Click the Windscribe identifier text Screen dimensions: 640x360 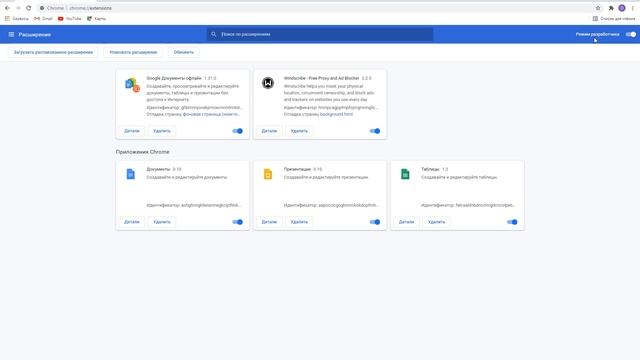[x=331, y=107]
